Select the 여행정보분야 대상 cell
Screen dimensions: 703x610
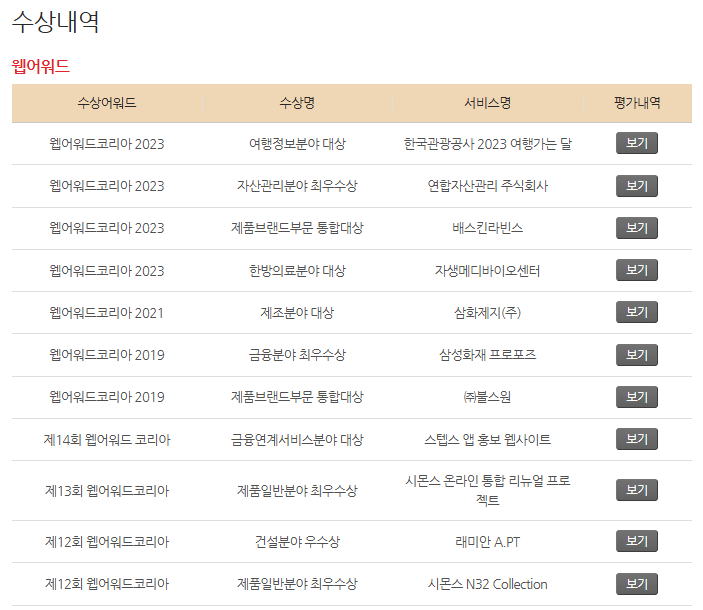[297, 144]
